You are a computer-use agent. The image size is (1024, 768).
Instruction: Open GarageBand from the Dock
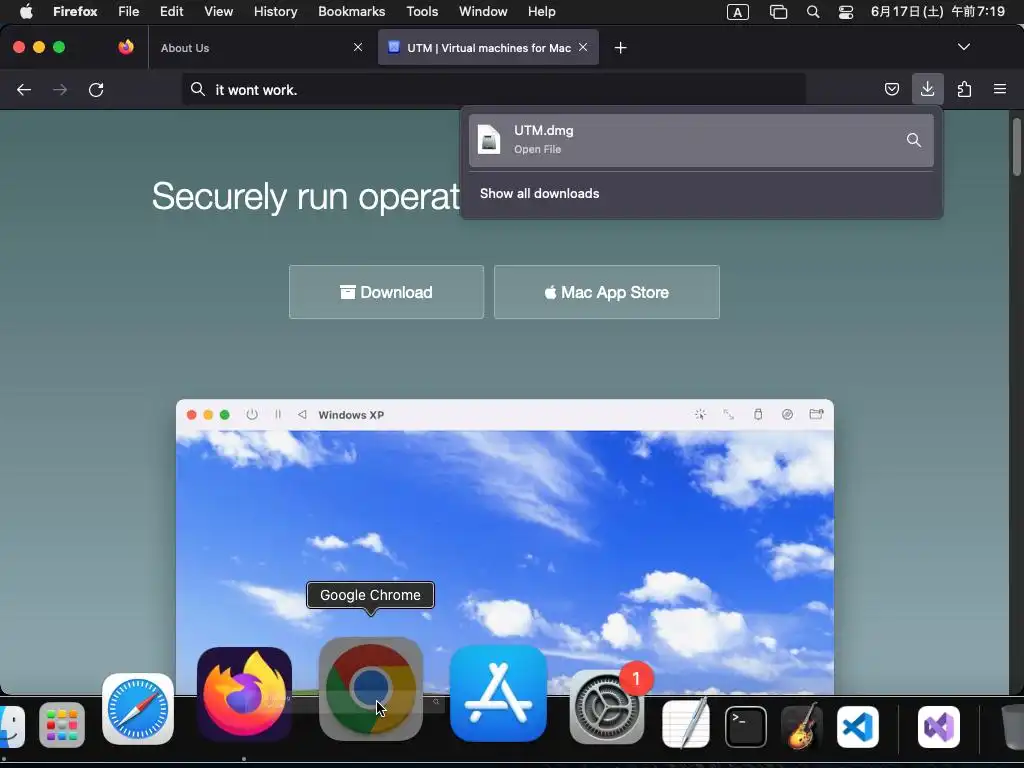802,726
